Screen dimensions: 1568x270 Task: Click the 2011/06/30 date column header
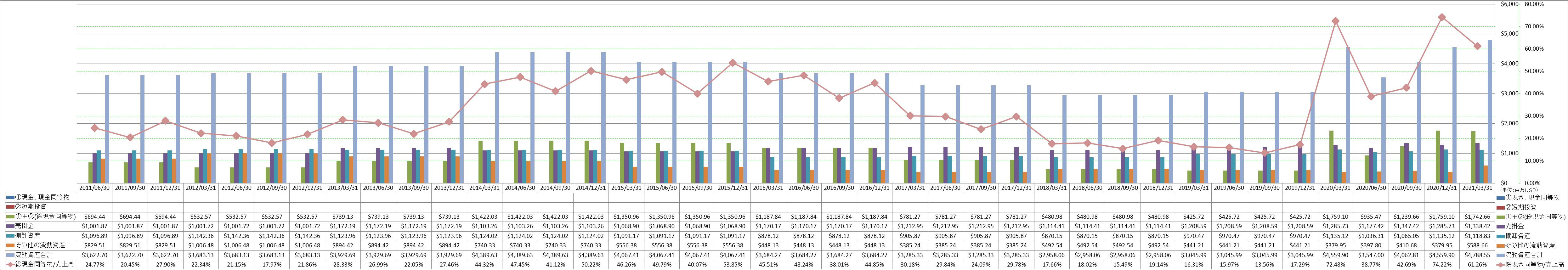point(94,188)
